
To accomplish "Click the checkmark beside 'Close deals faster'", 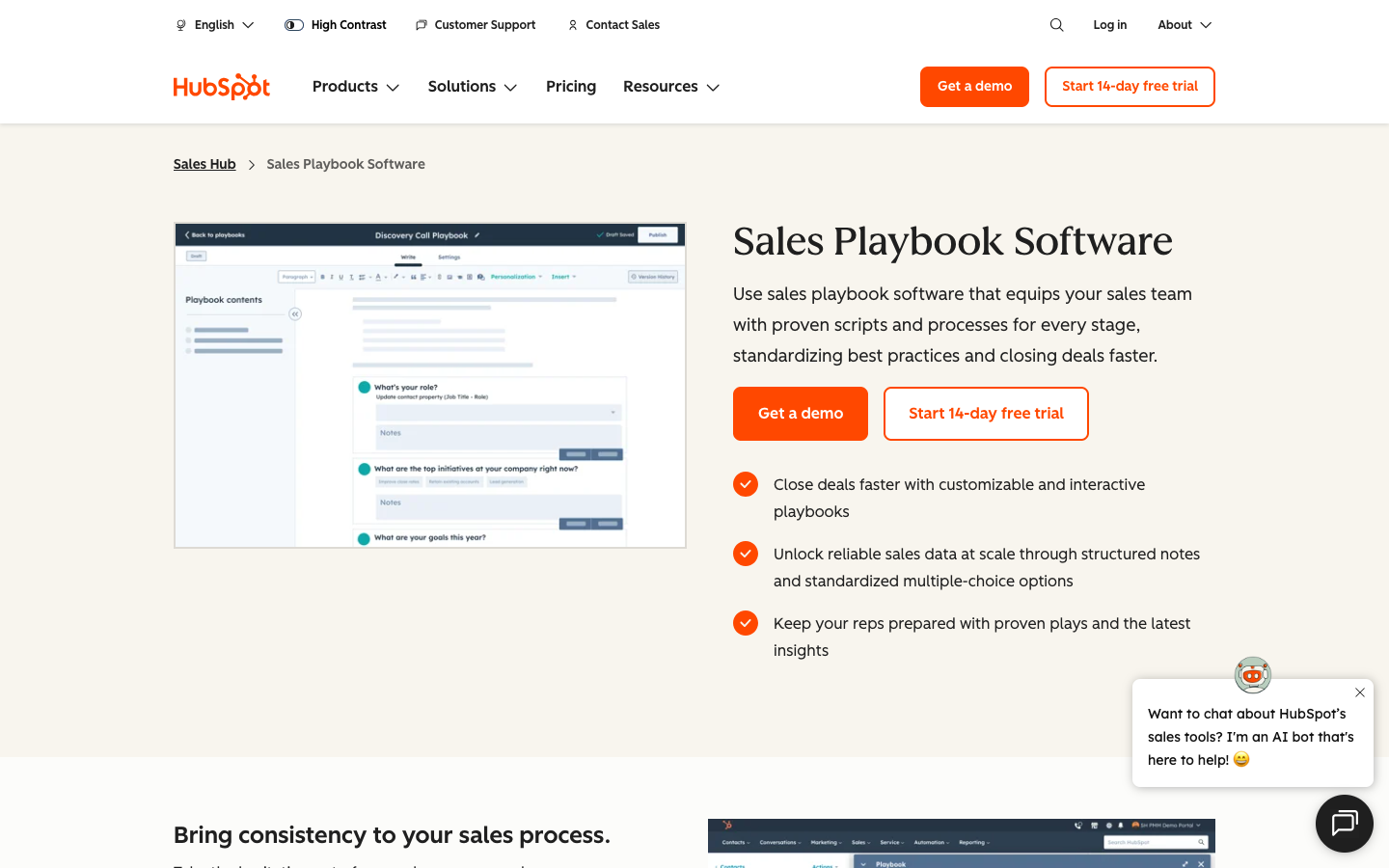I will [746, 484].
